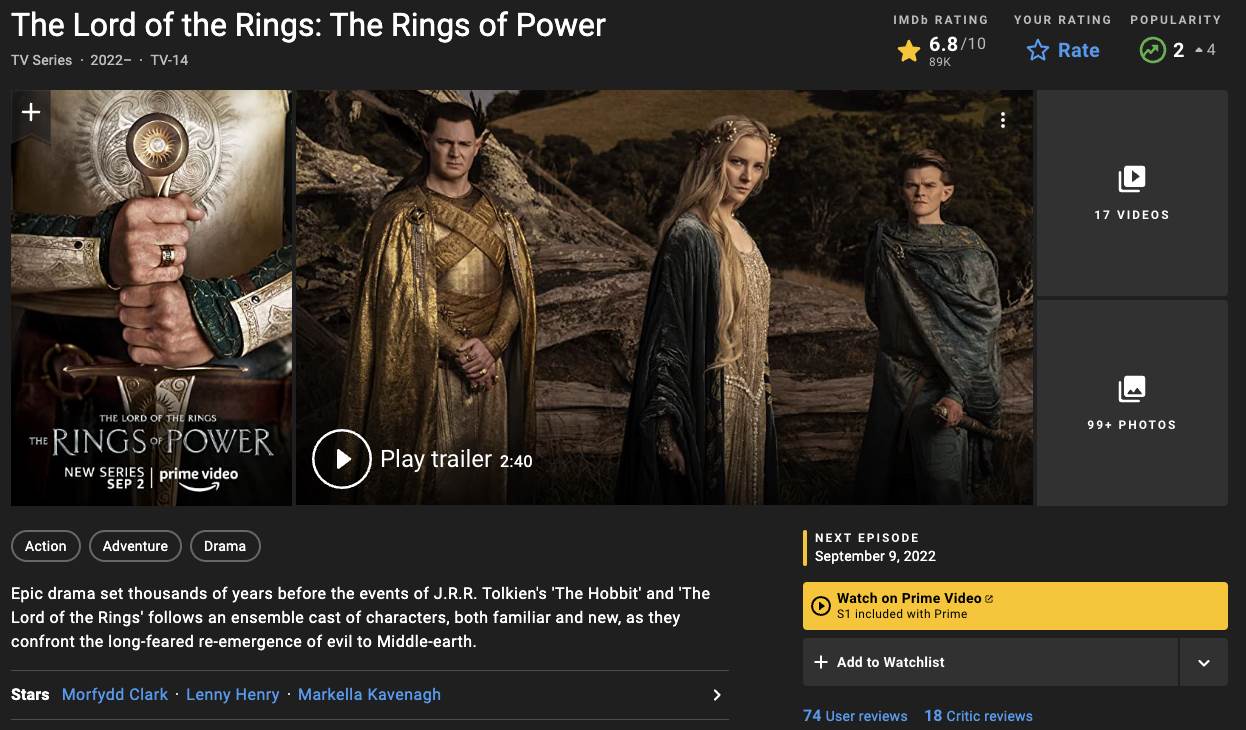
Task: Select the Drama genre chip
Action: tap(225, 546)
